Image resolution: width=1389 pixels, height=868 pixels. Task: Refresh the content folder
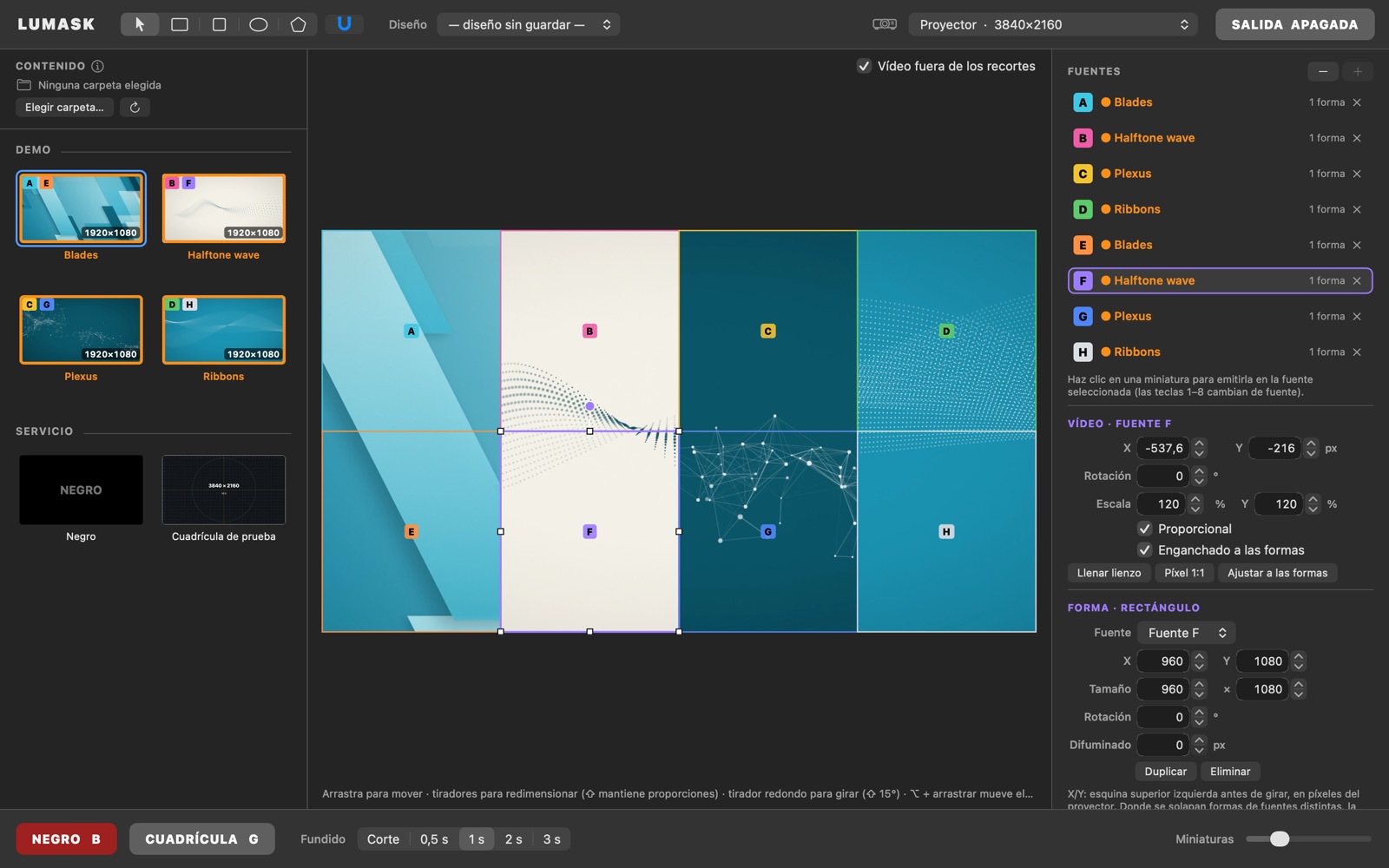[x=135, y=108]
